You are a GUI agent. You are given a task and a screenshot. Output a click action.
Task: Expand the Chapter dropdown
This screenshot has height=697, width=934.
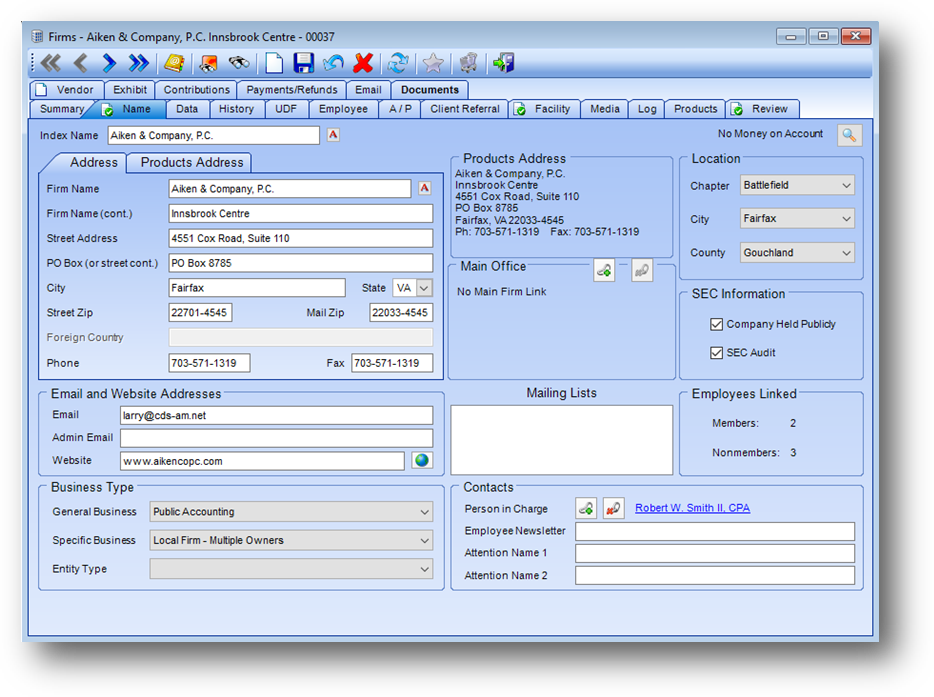click(846, 185)
